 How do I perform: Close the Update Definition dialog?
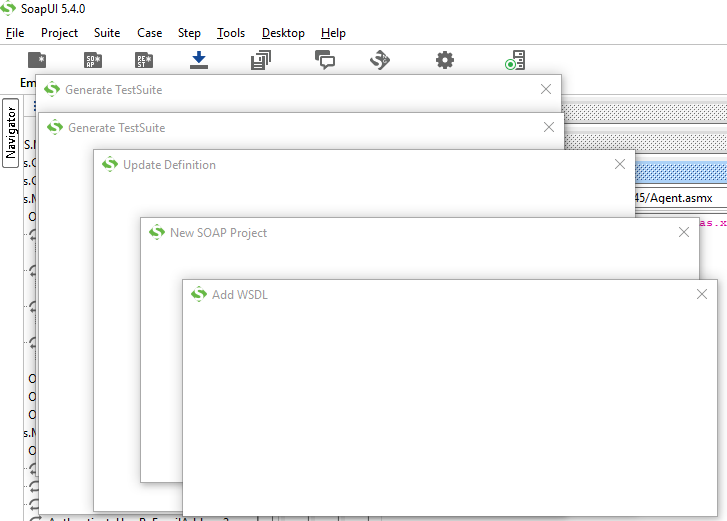[x=620, y=164]
